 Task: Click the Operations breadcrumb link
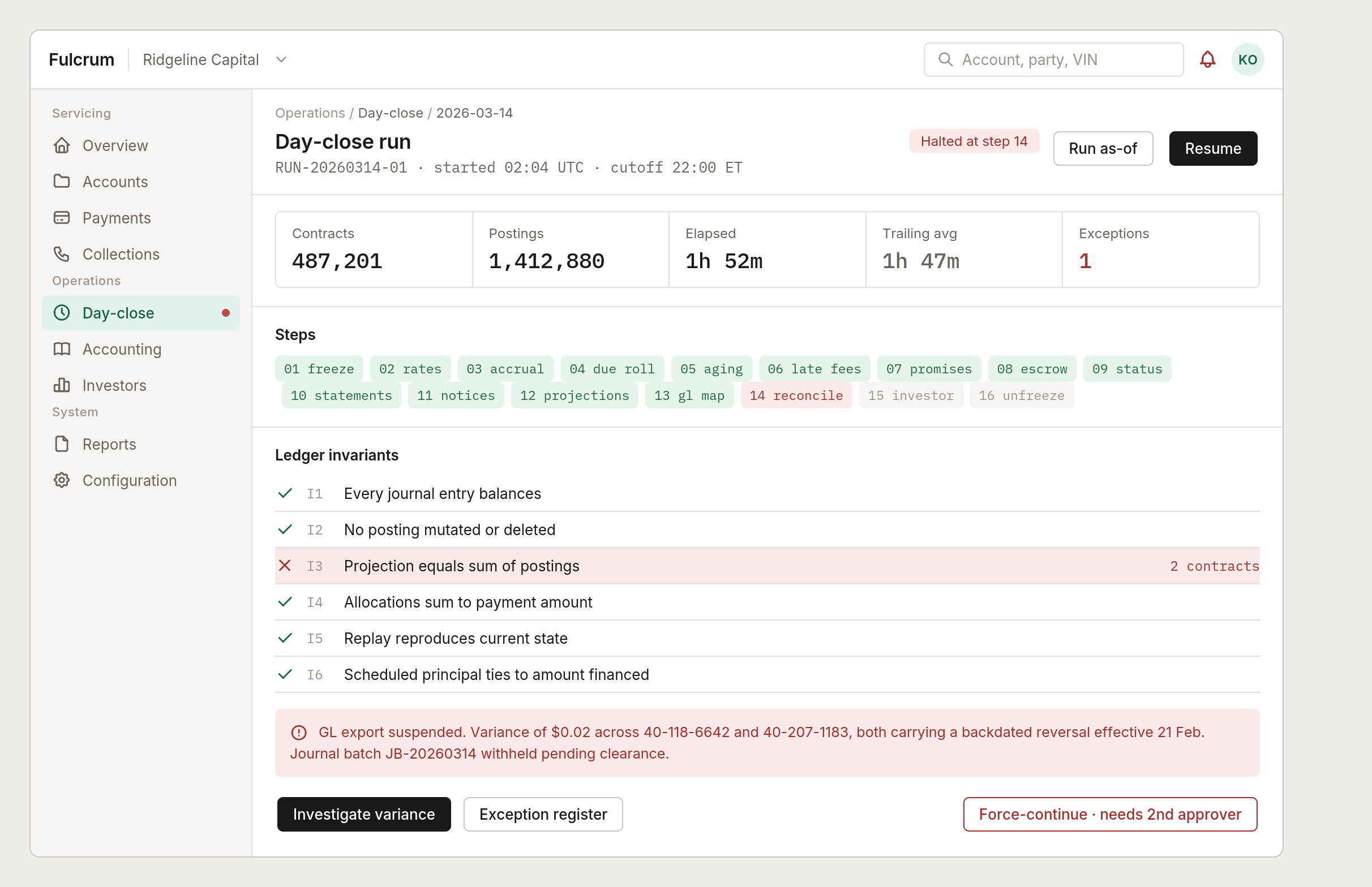point(310,113)
